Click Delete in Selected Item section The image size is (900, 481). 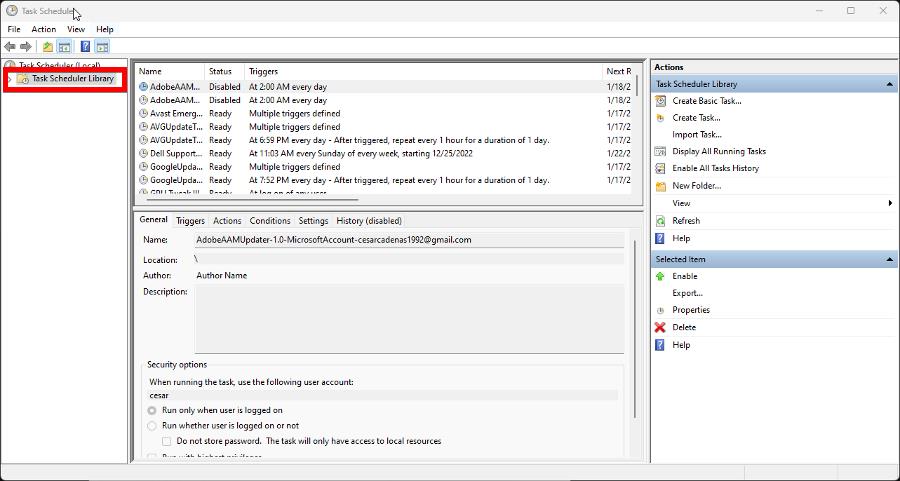(x=684, y=327)
